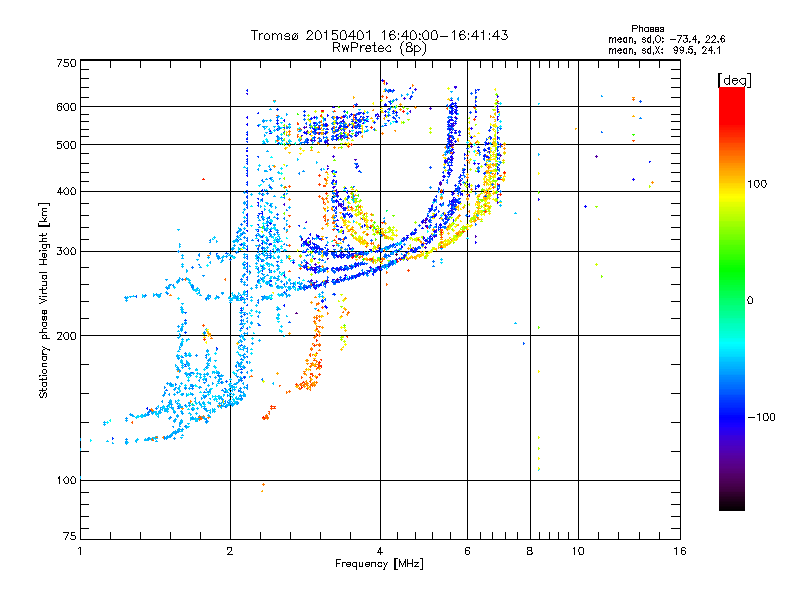Click the y-axis tick label "400"
The width and height of the screenshot is (800, 600).
(67, 191)
